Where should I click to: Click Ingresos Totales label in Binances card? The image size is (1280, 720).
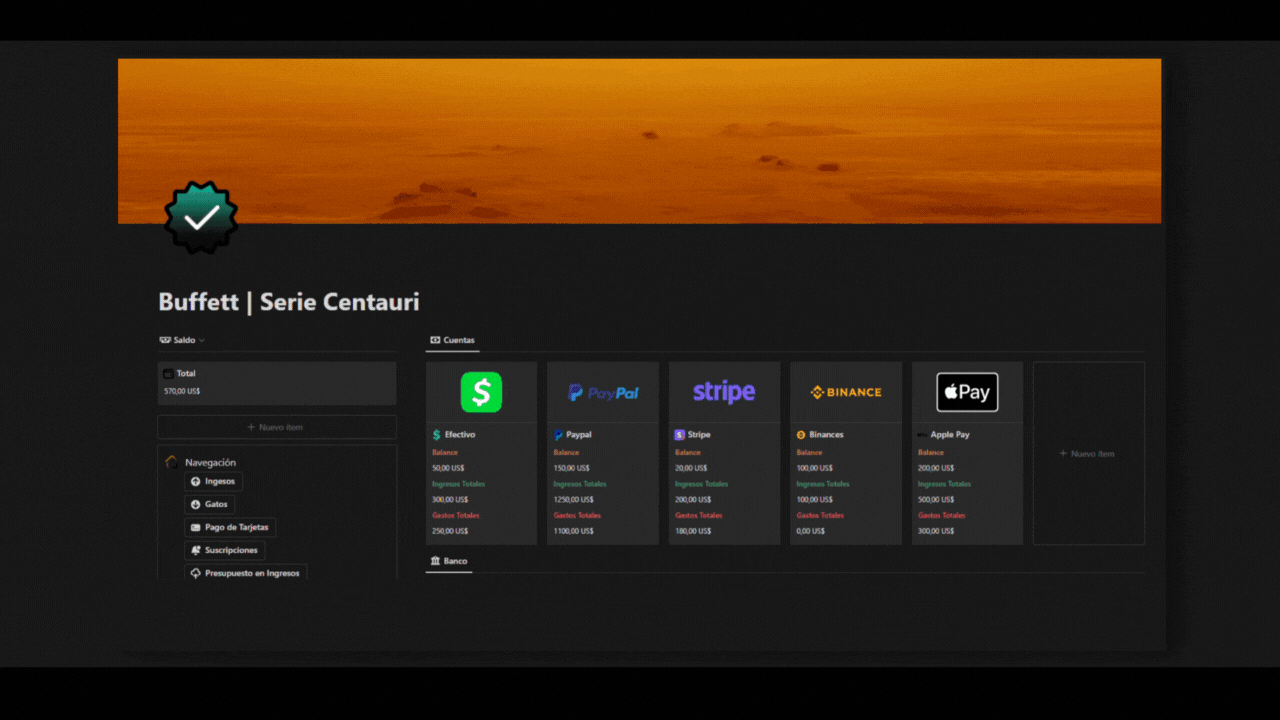click(x=823, y=484)
